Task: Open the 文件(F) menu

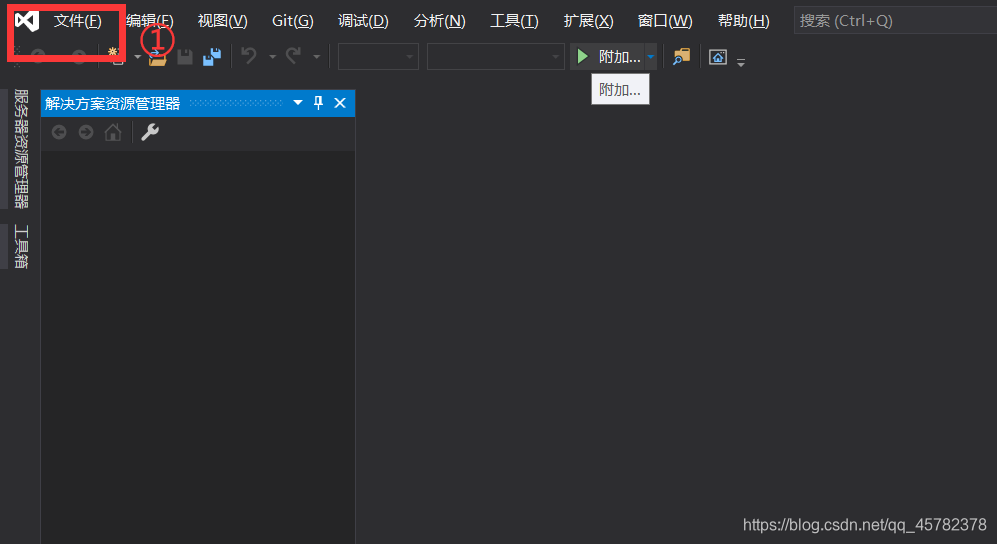Action: [x=78, y=21]
